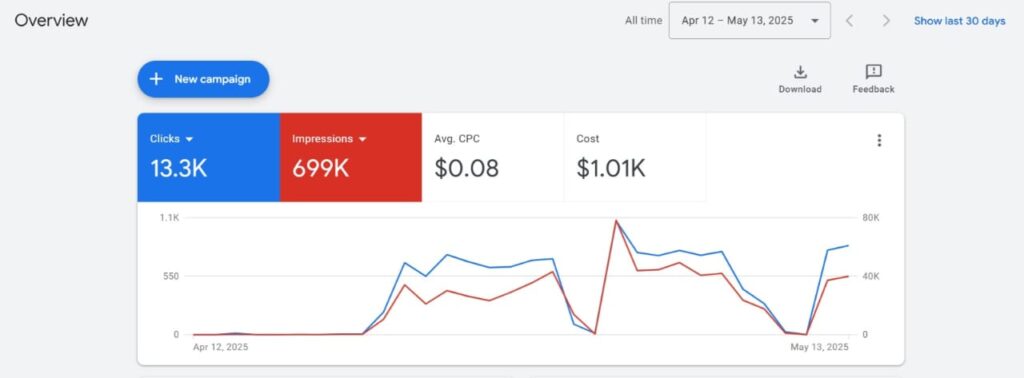The width and height of the screenshot is (1024, 378).
Task: Click the Feedback text label
Action: 873,89
